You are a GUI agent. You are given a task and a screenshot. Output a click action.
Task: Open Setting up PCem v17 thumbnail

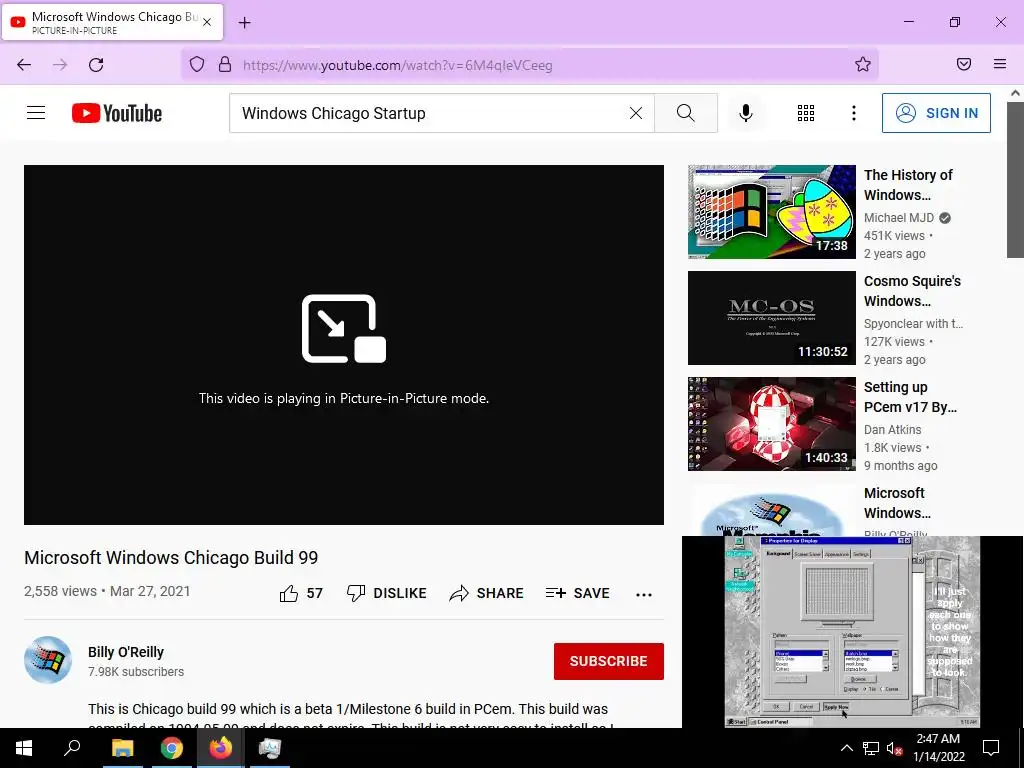771,424
